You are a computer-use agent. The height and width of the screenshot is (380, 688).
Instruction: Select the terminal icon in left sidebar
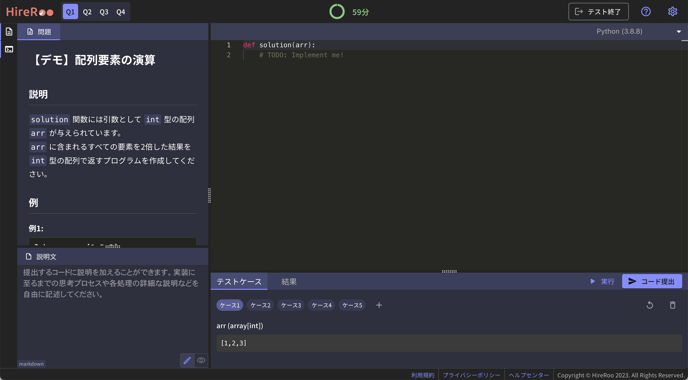pos(9,49)
